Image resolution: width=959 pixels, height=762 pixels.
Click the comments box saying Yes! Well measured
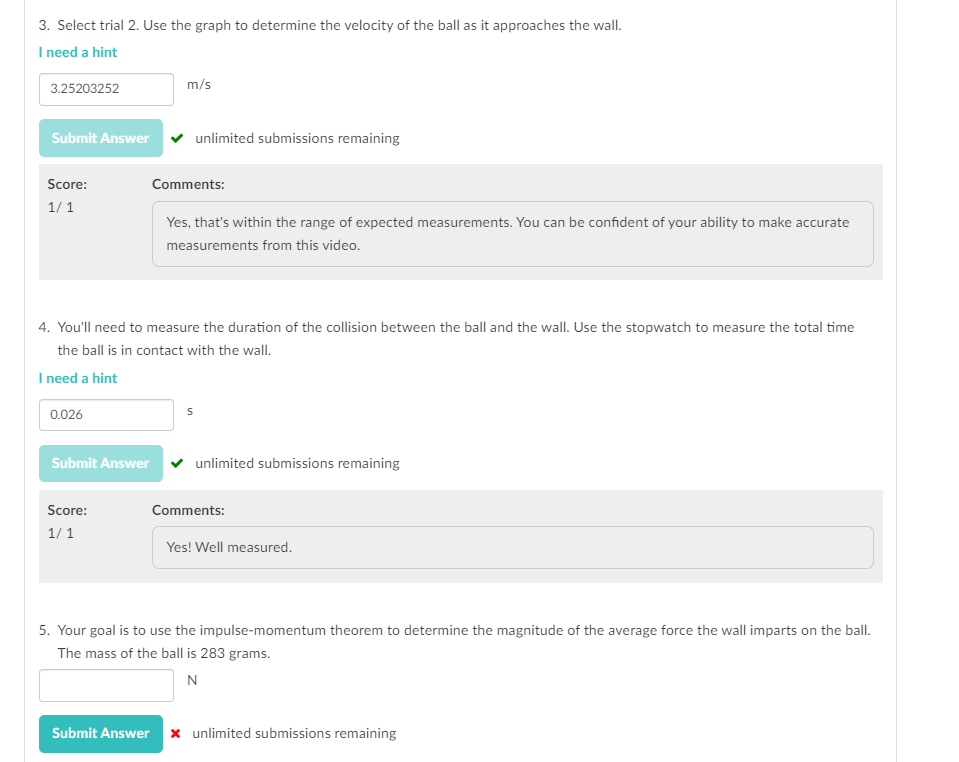click(x=512, y=547)
